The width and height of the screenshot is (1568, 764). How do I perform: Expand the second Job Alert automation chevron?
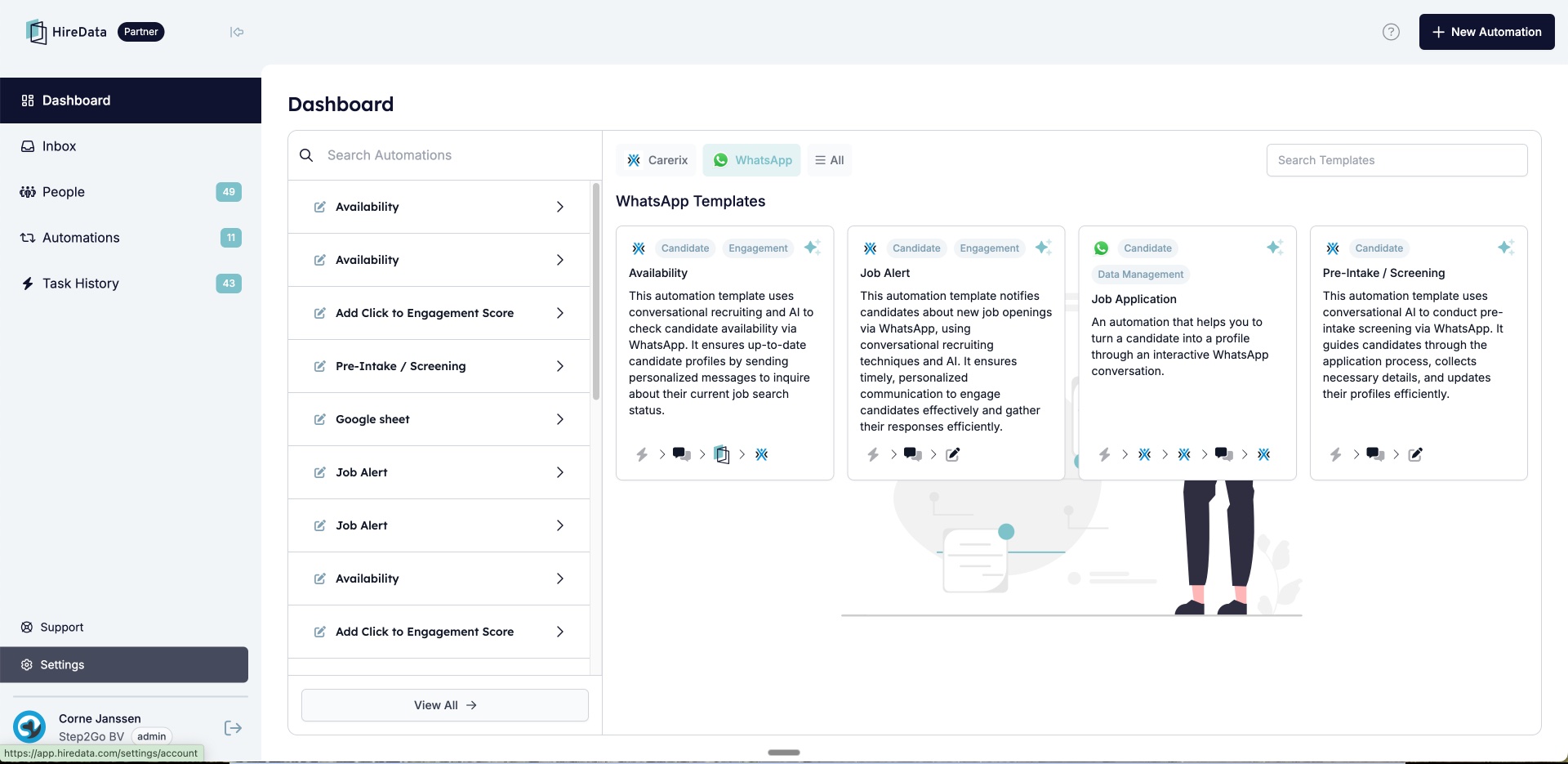[560, 525]
